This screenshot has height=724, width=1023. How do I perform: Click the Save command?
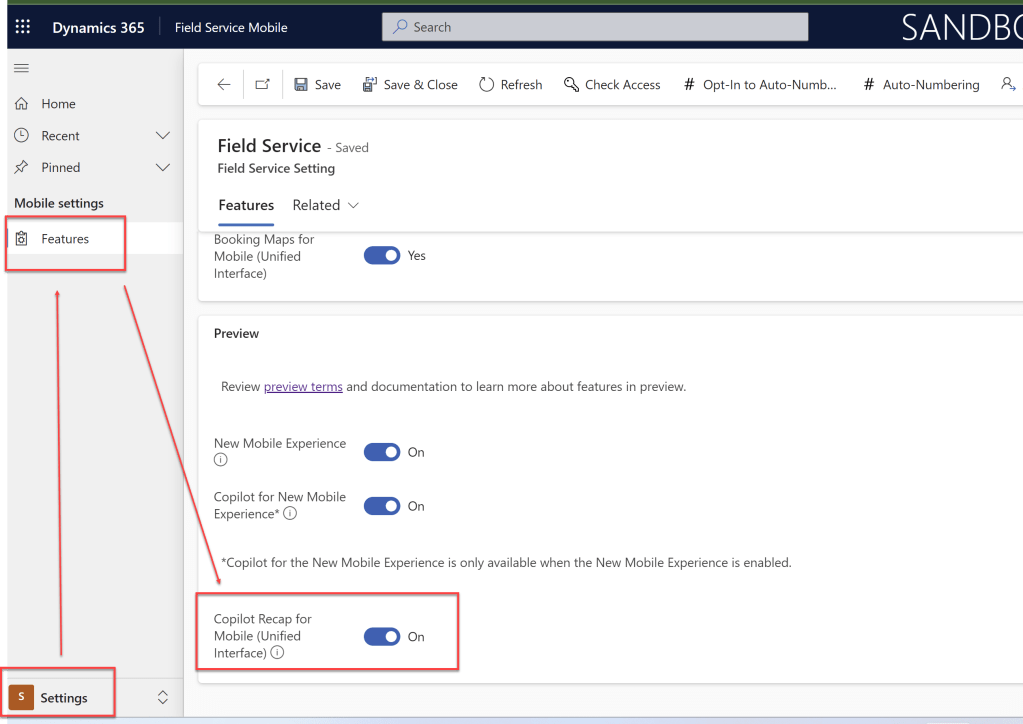[x=317, y=85]
